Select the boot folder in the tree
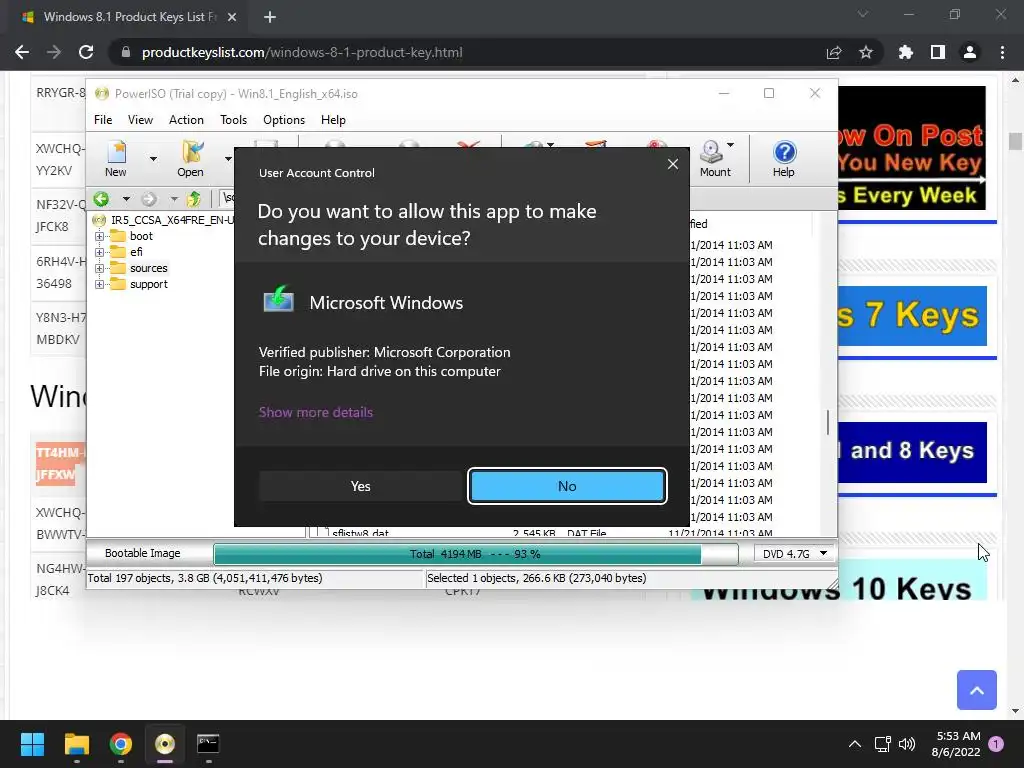The width and height of the screenshot is (1024, 768). (141, 236)
